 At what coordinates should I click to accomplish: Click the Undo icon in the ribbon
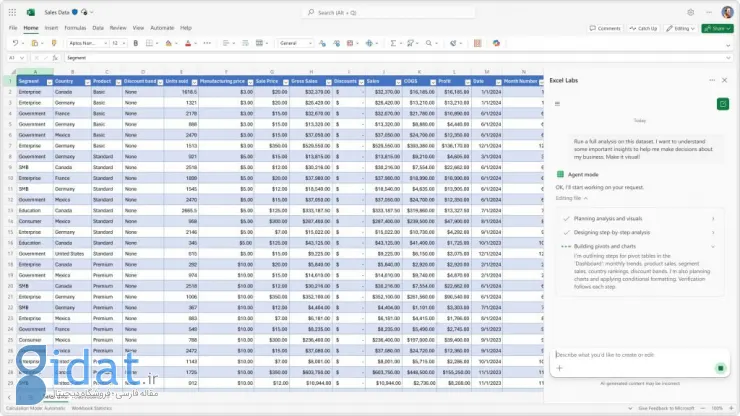14,43
